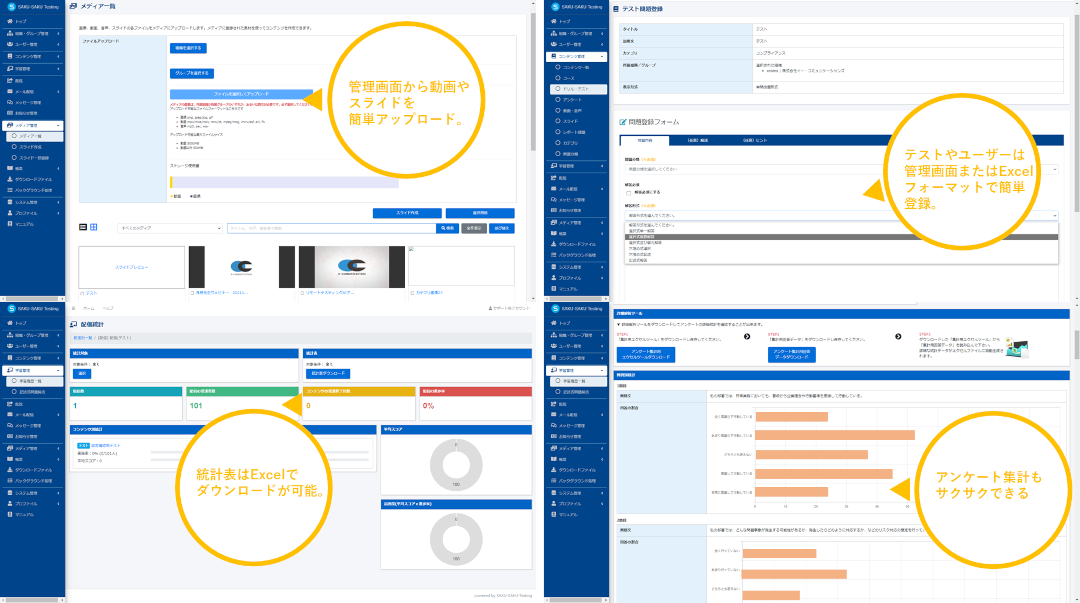Tick checkbox under スライドプレビュー media thumbnail
This screenshot has width=1080, height=603.
pos(83,293)
